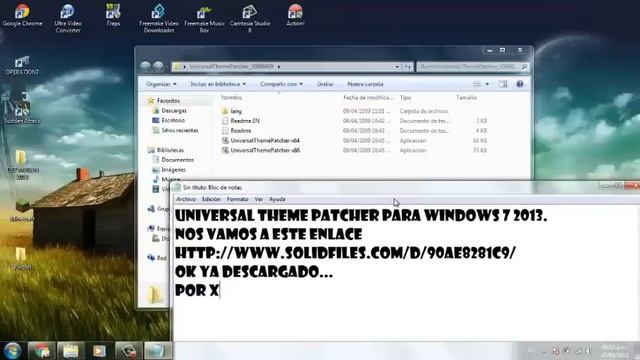Click the Notepad title bar icon
The image size is (640, 360).
[177, 187]
